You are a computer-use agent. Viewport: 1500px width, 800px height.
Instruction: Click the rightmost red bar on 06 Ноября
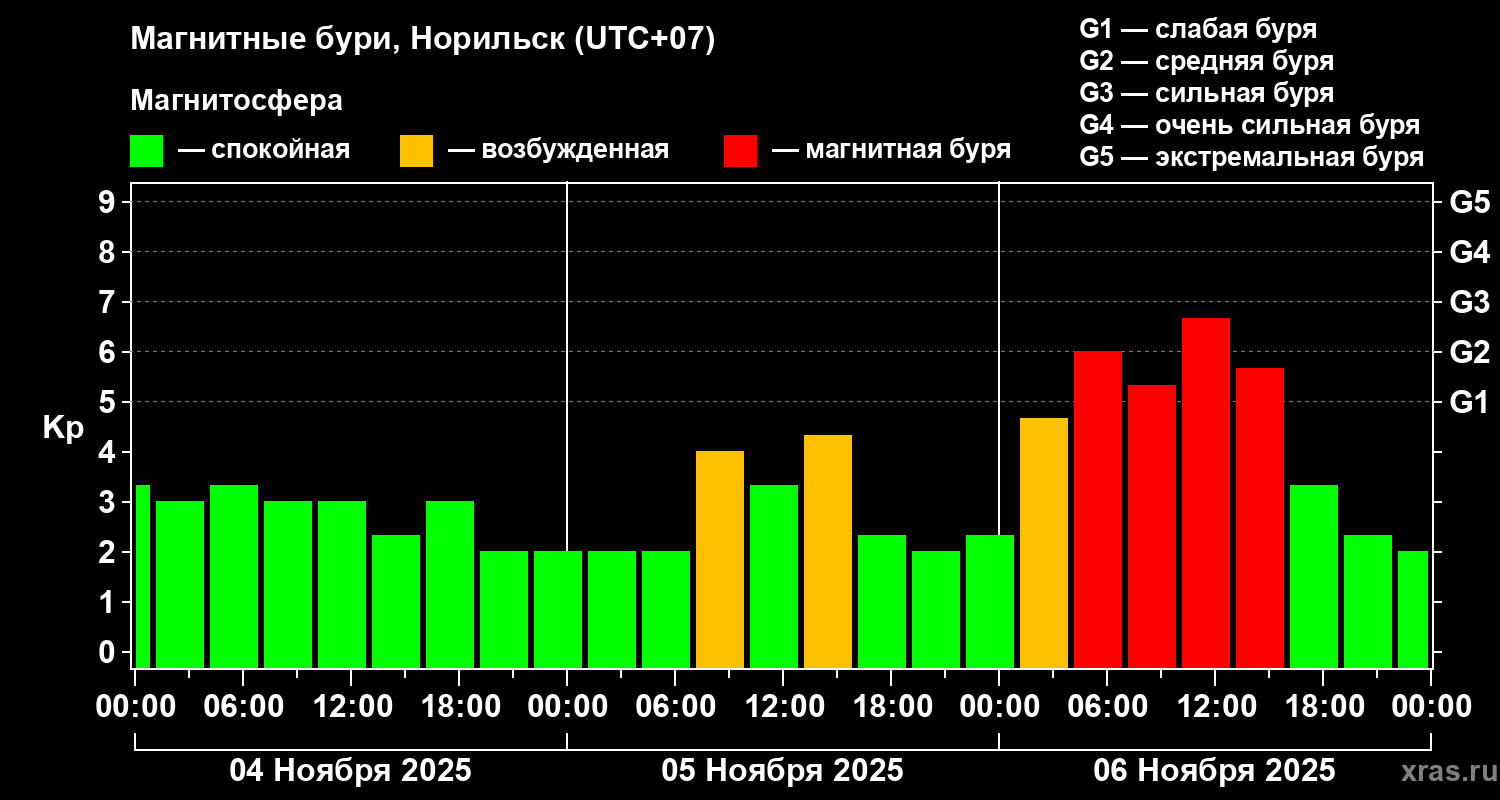click(1260, 518)
